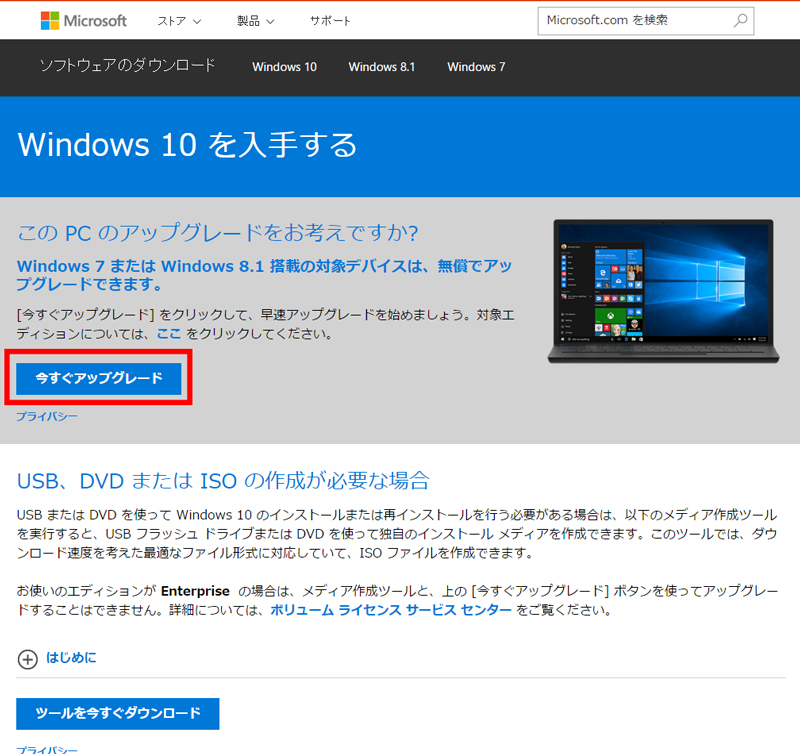Expand the はじめに plus icon
This screenshot has height=754, width=800.
click(28, 659)
